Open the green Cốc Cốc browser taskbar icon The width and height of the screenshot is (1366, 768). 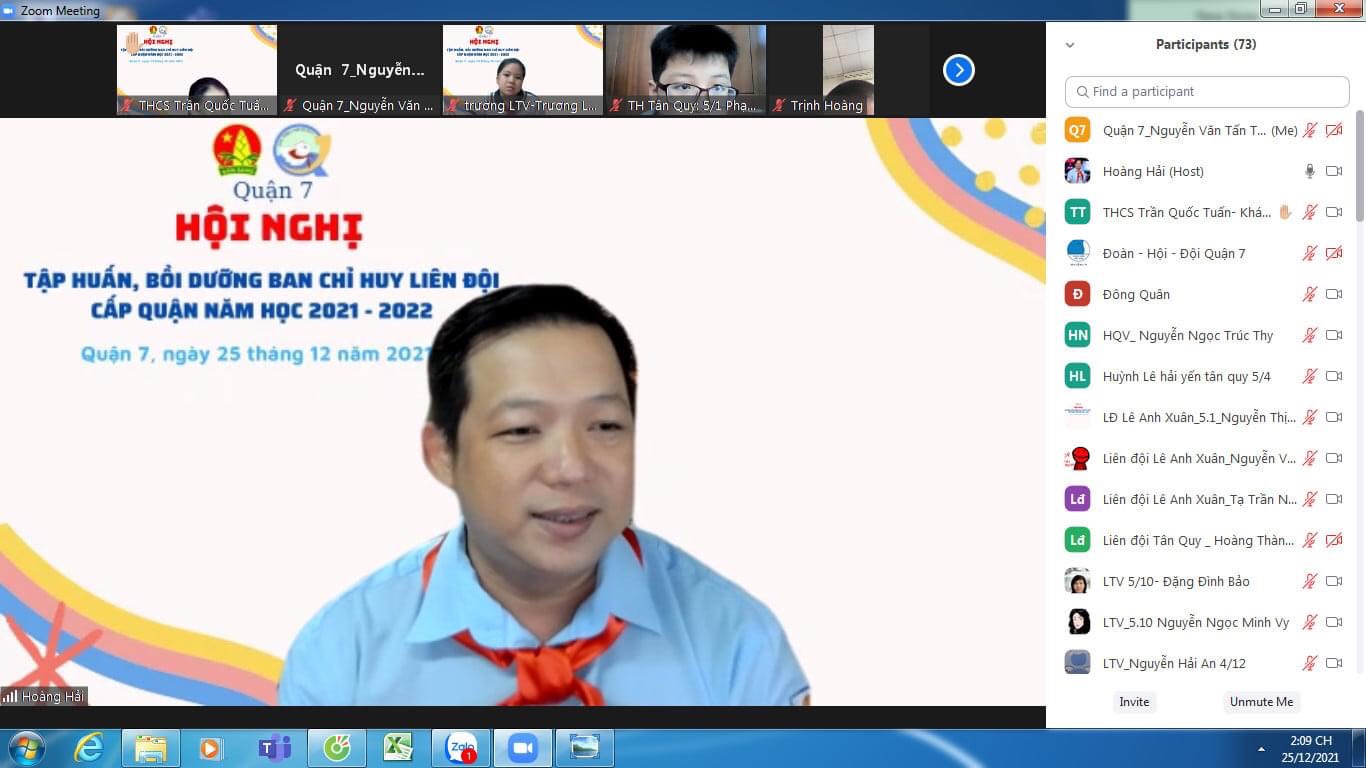pyautogui.click(x=337, y=748)
